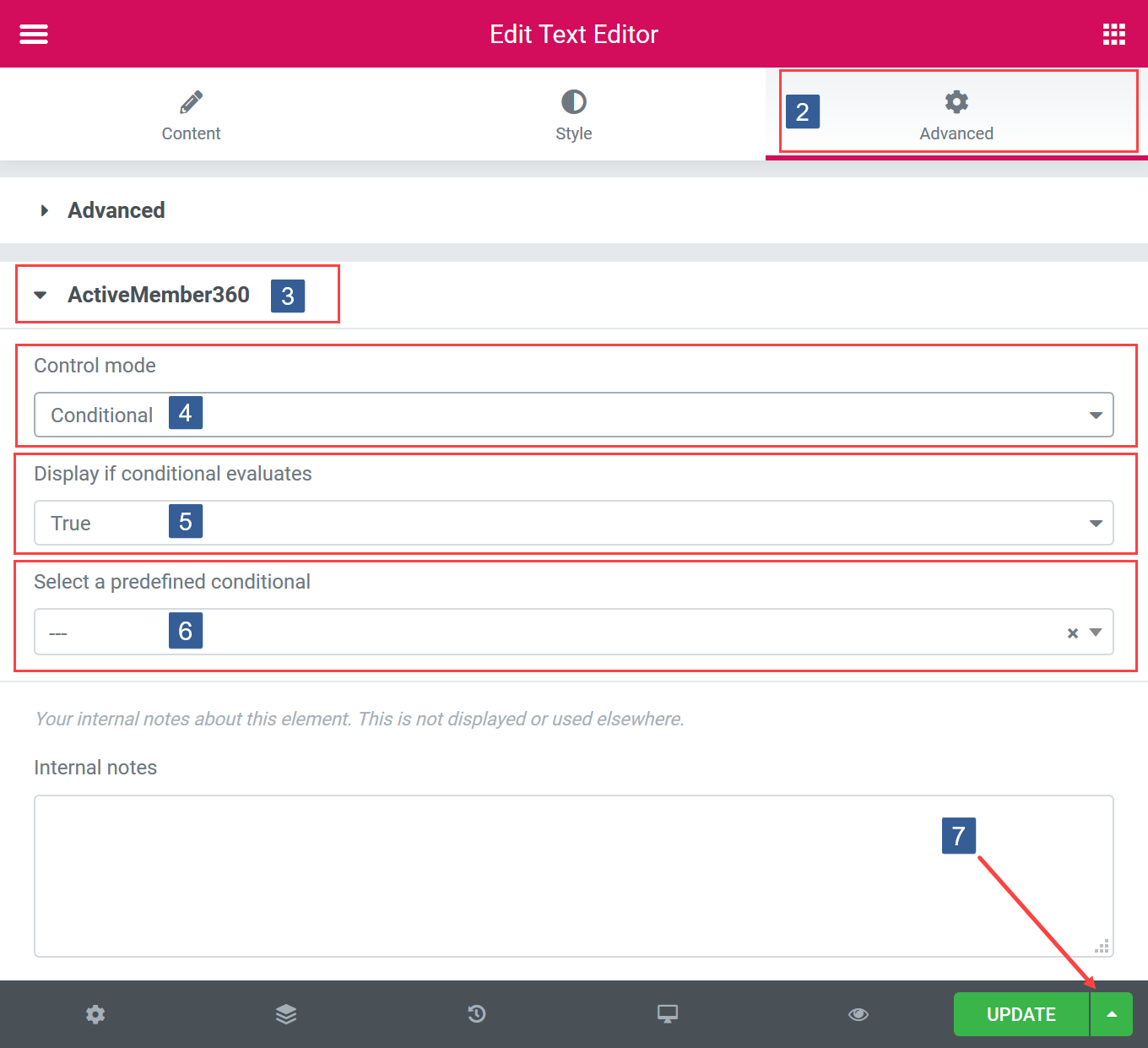Open save options with the arrow beside UPDATE

(x=1111, y=1014)
